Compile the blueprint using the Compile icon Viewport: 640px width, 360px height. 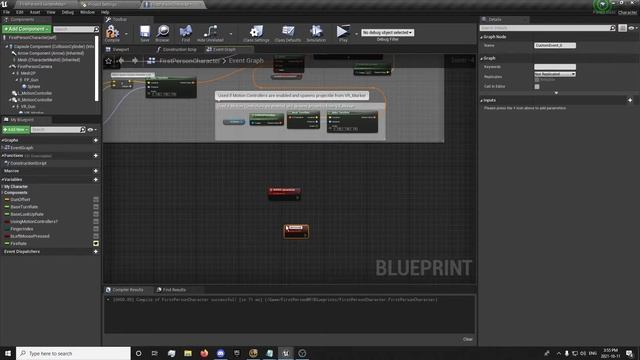coord(112,32)
